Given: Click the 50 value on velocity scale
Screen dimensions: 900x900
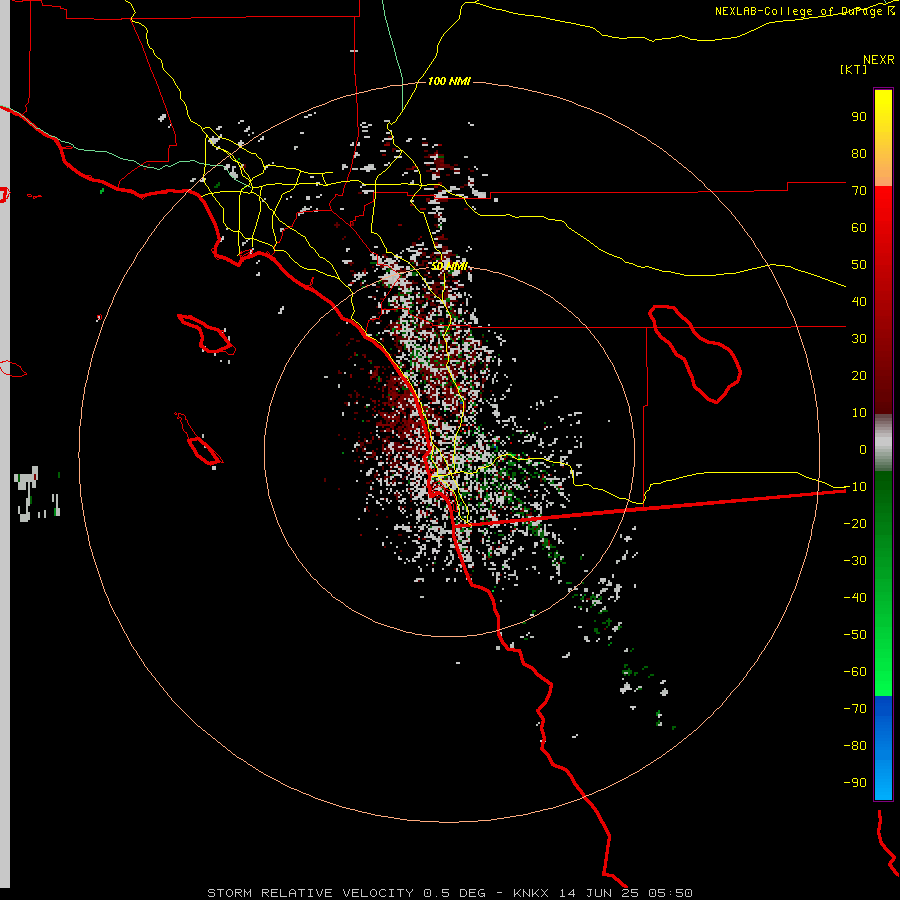Looking at the screenshot, I should (859, 265).
